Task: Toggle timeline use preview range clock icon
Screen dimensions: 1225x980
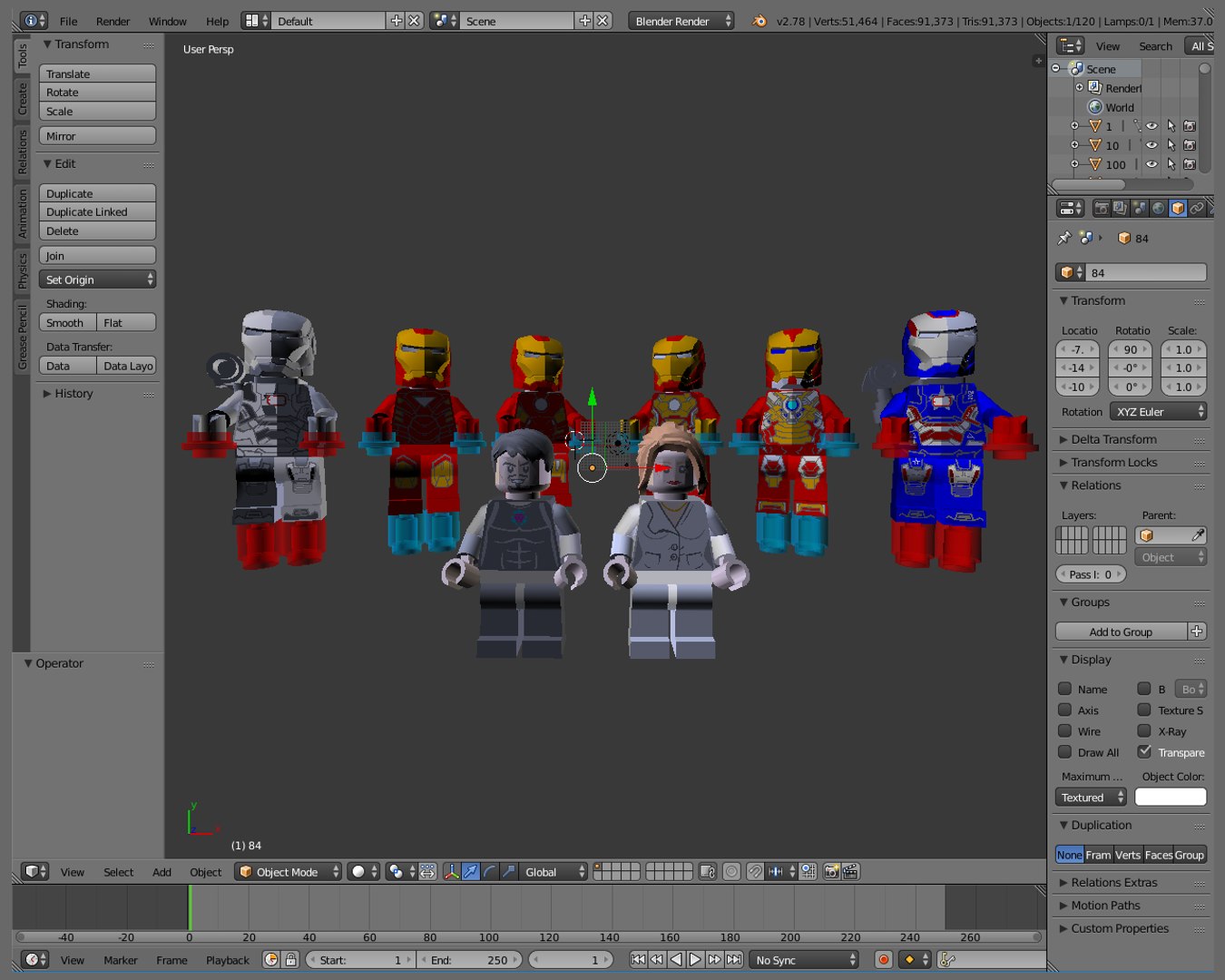Action: [270, 959]
